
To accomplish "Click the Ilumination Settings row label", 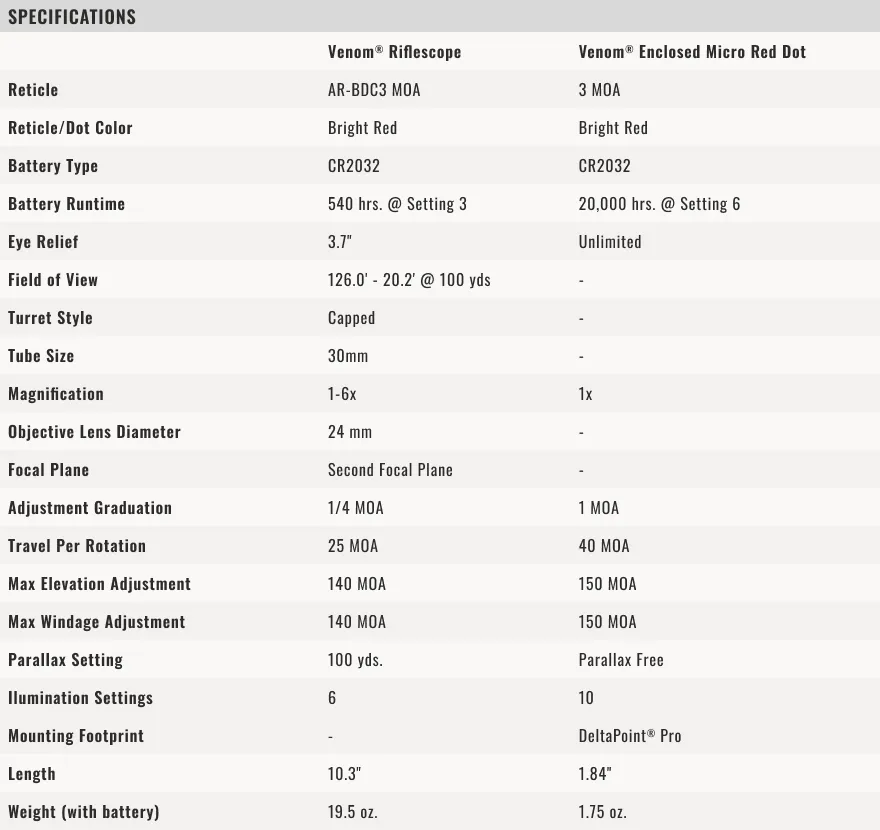I will (x=80, y=698).
